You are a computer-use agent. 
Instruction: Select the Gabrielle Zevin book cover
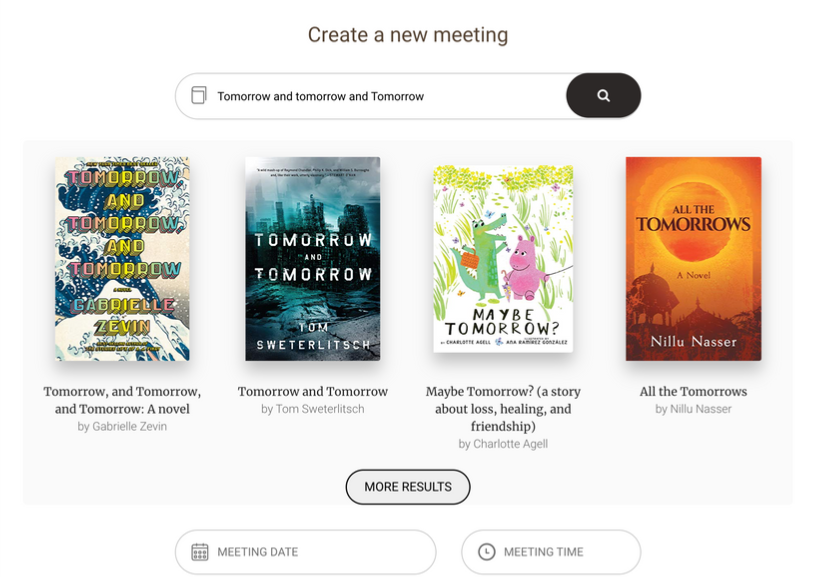tap(122, 259)
